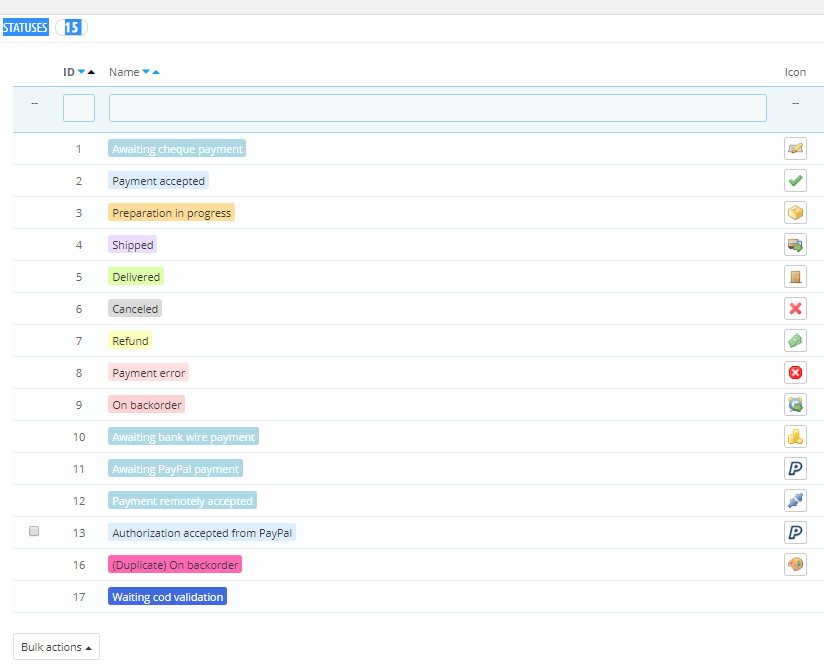Viewport: 824px width, 671px height.
Task: Click the Canceled status label
Action: (135, 308)
